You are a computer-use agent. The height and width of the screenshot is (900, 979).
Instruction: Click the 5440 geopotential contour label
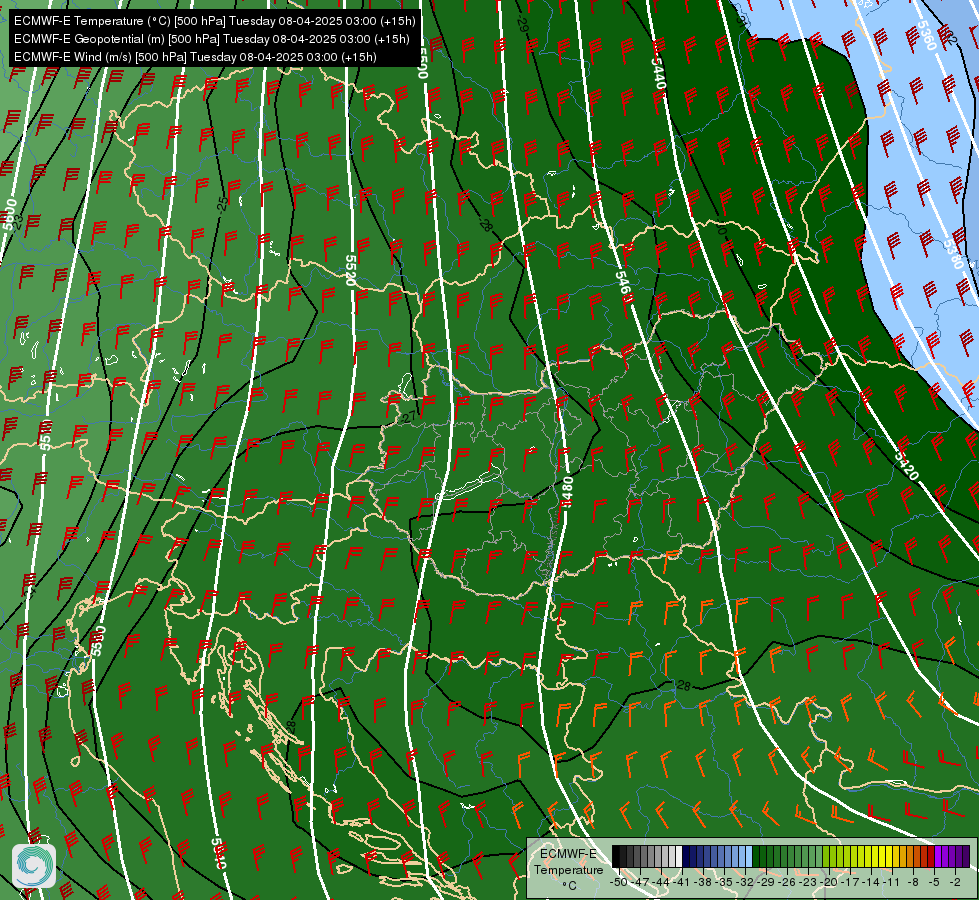point(659,74)
